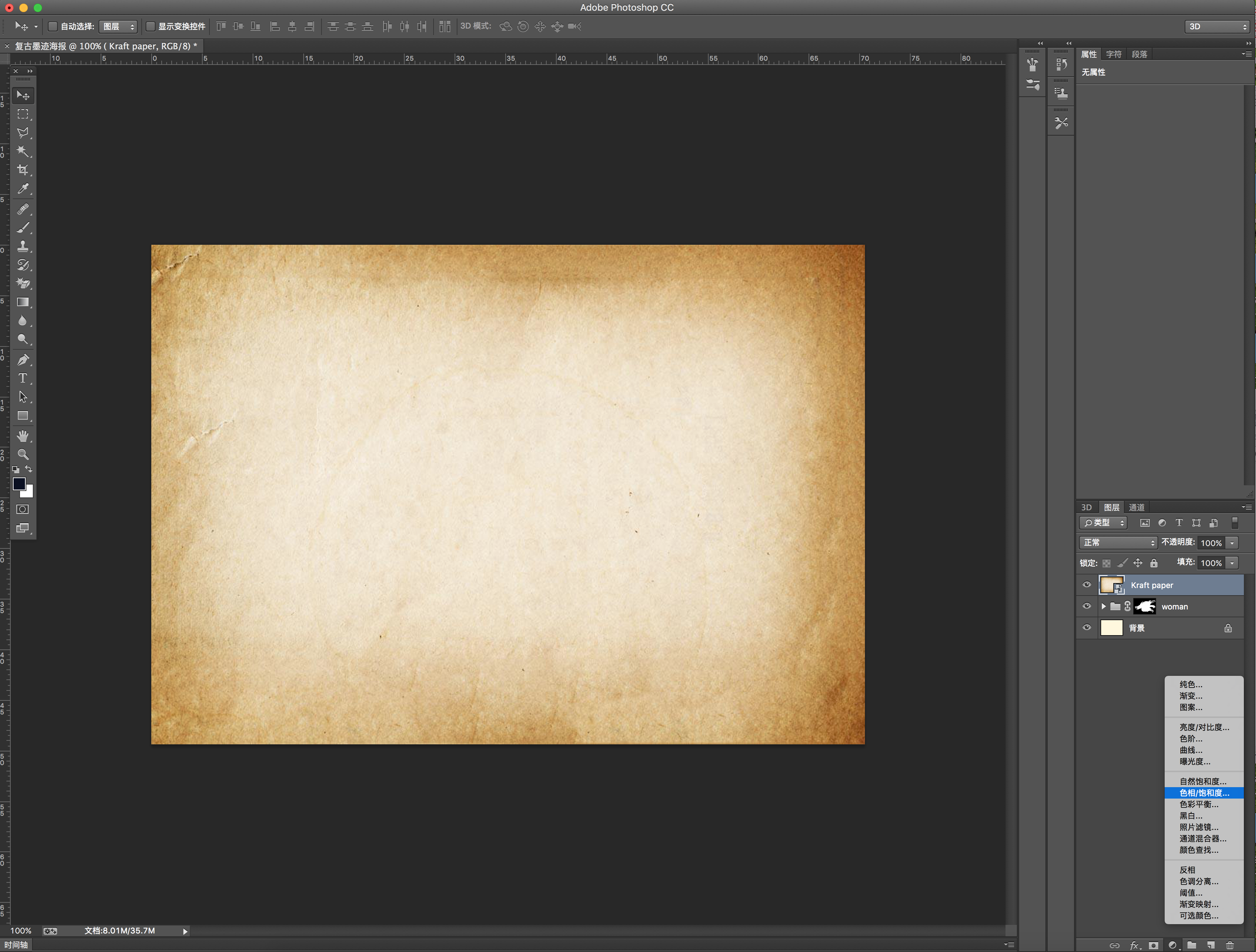Click the delete layer trash icon
Viewport: 1256px width, 952px height.
[x=1229, y=945]
